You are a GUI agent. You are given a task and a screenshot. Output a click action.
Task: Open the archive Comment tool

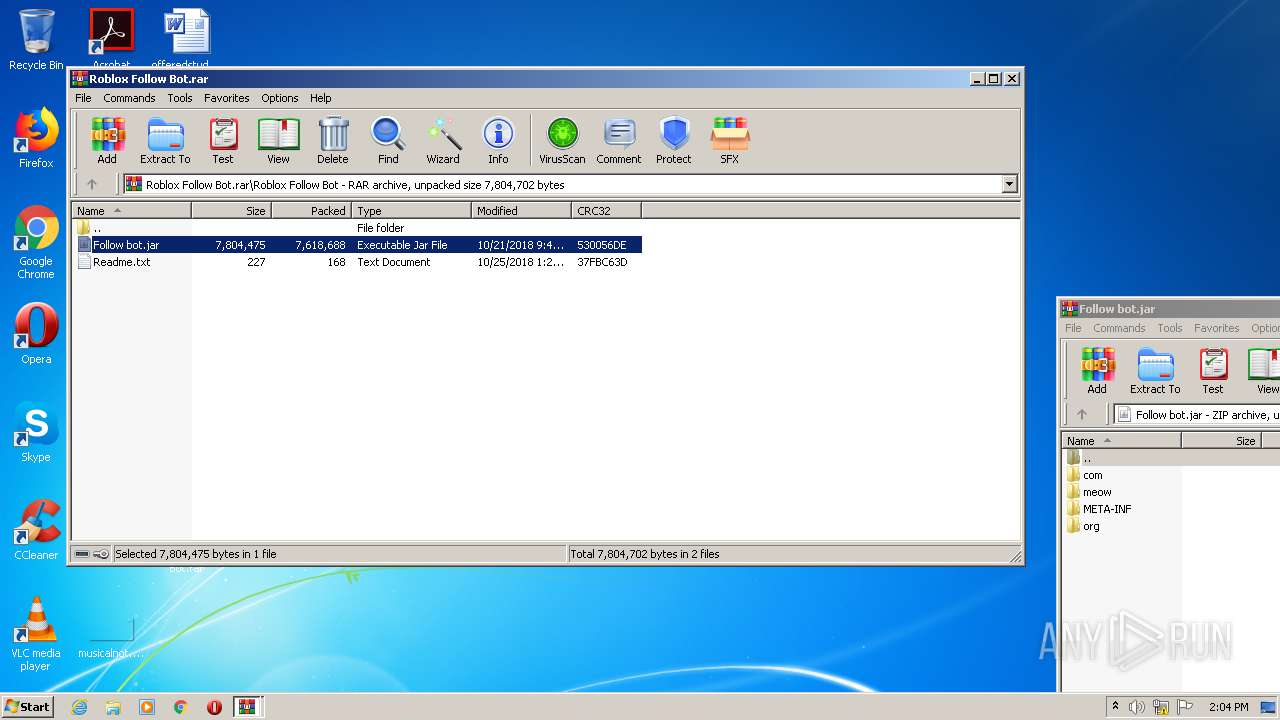619,141
